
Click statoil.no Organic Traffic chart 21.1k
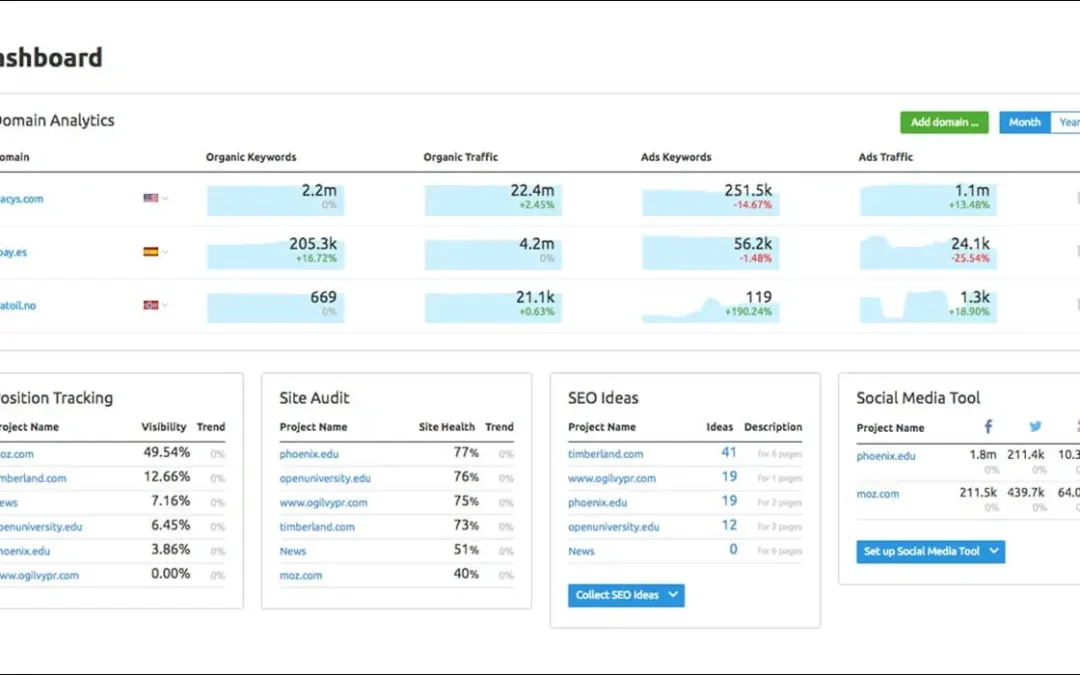pyautogui.click(x=493, y=305)
